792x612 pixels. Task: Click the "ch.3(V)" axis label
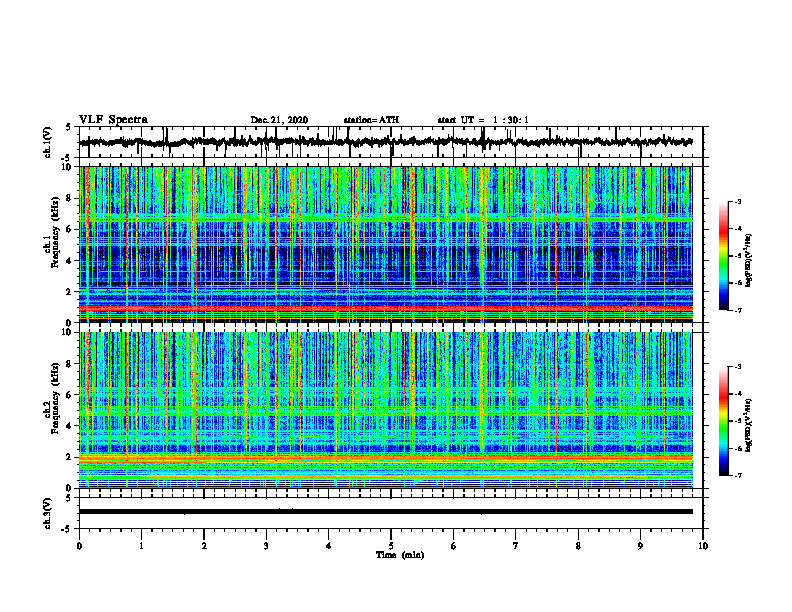47,514
